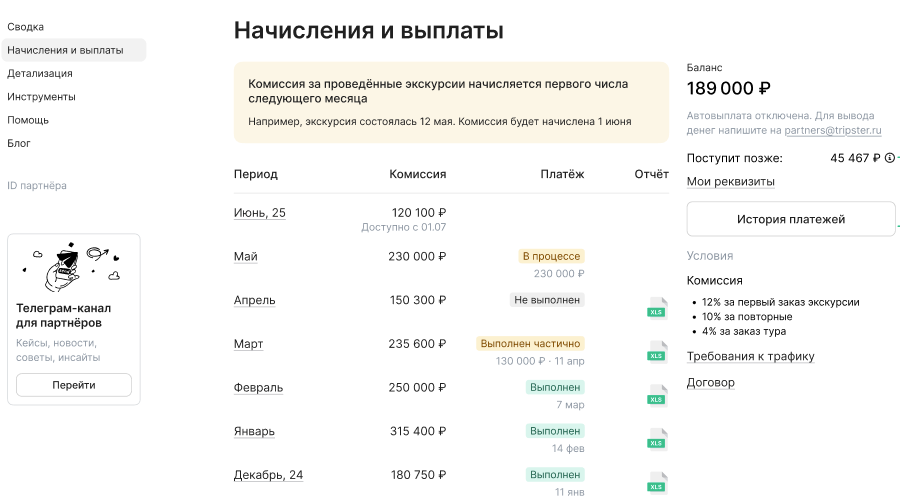Download the XLS report for Апрель
Viewport: 900px width, 500px height.
656,307
